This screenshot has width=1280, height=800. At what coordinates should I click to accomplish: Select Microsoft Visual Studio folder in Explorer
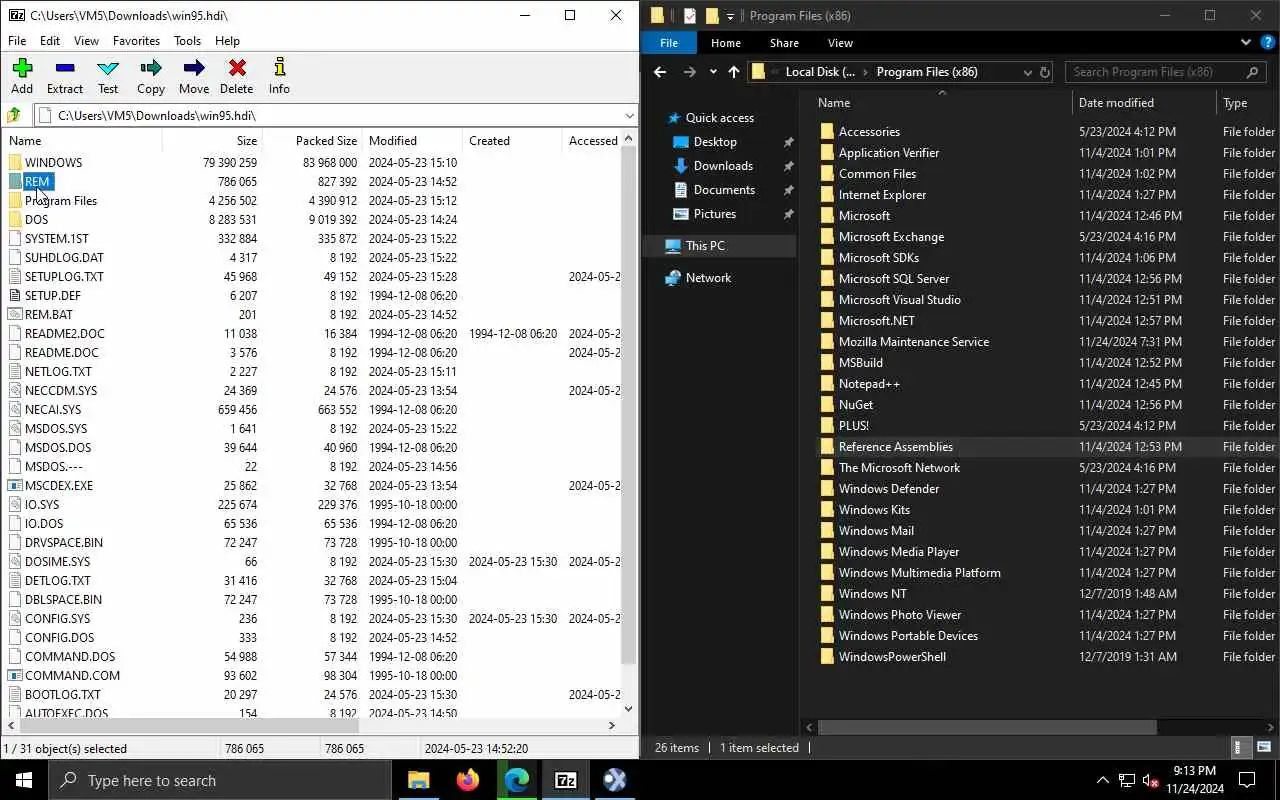pyautogui.click(x=899, y=300)
